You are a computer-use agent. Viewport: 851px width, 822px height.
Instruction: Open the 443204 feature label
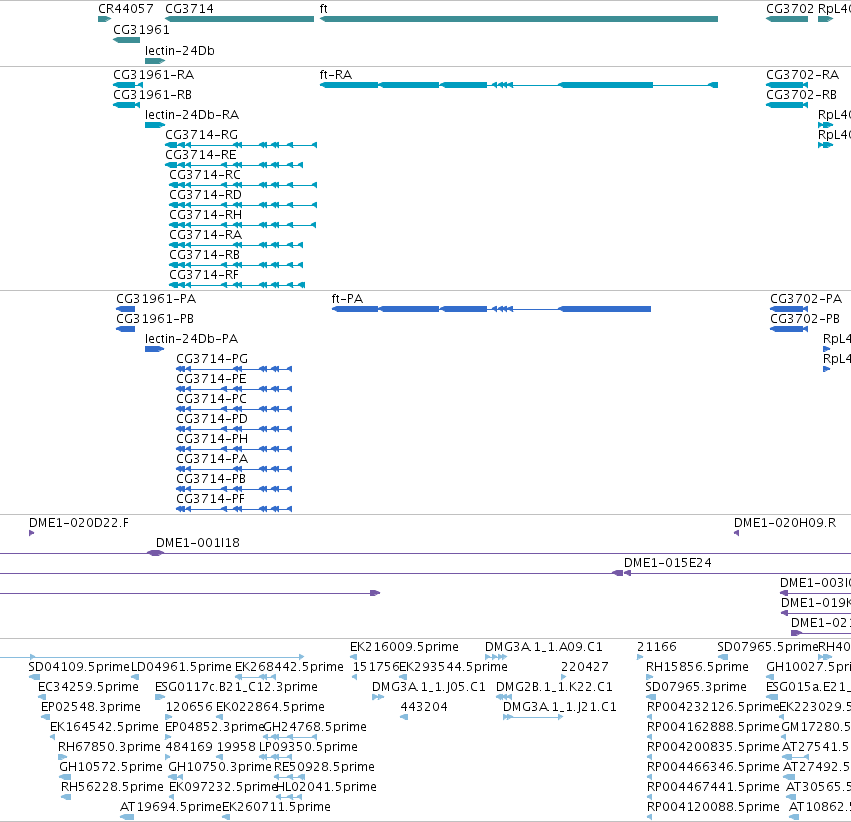(x=424, y=707)
